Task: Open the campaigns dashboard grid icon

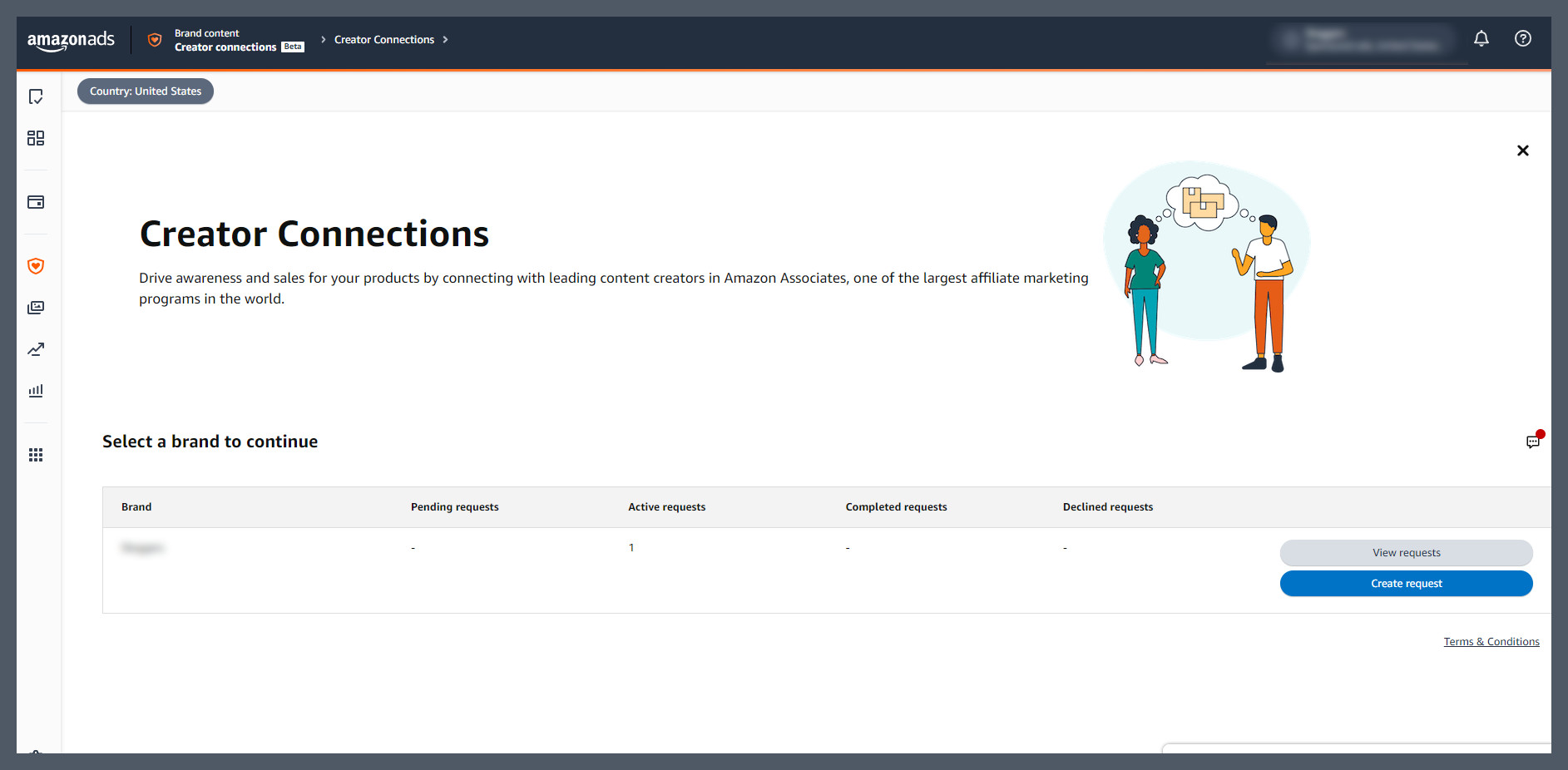Action: (x=36, y=138)
